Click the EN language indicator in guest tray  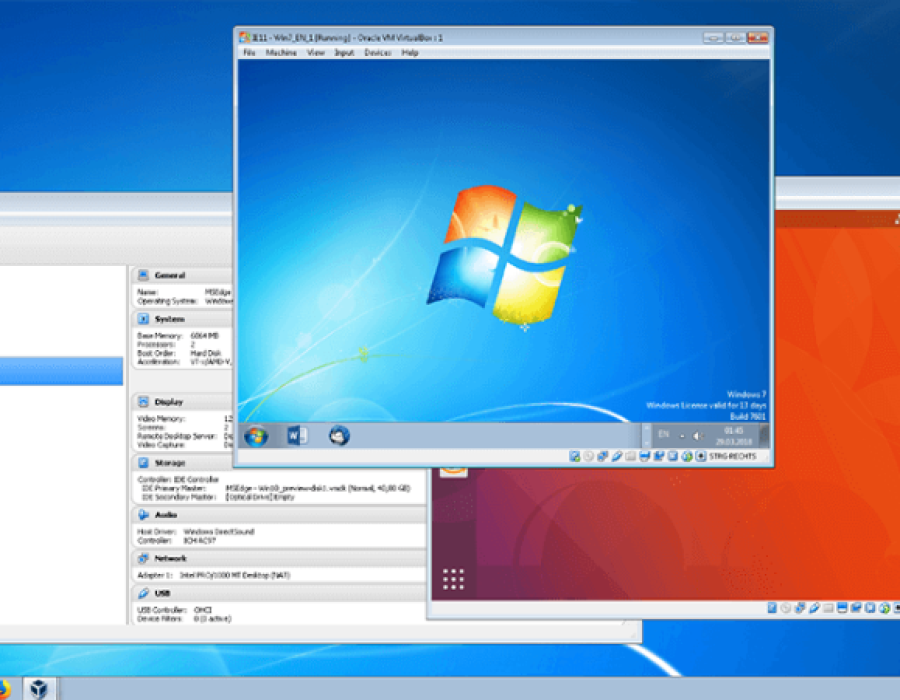[664, 434]
